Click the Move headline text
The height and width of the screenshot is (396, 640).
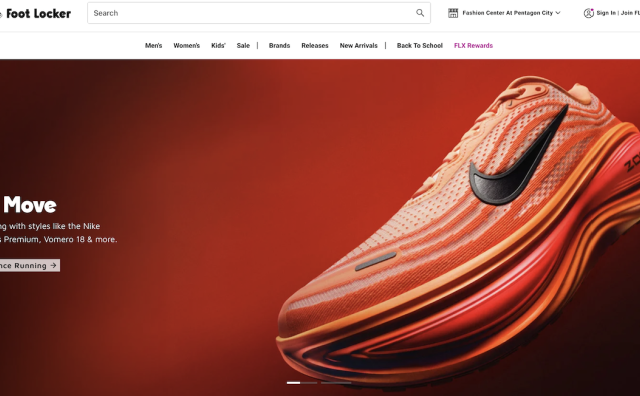click(29, 205)
